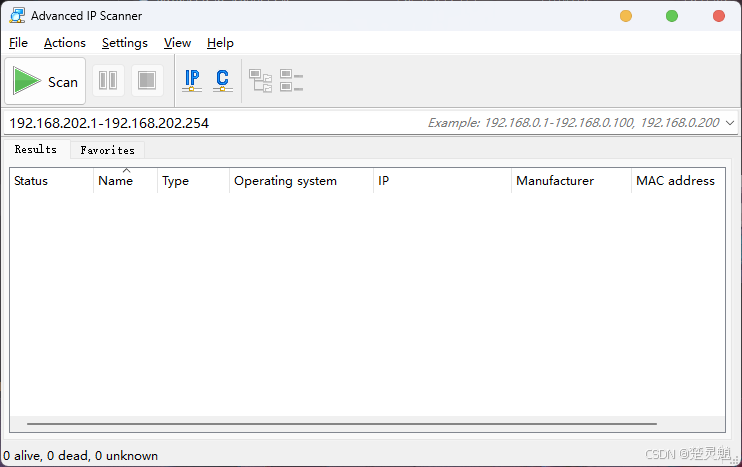The height and width of the screenshot is (467, 742).
Task: Sort by Status column header
Action: [x=52, y=181]
